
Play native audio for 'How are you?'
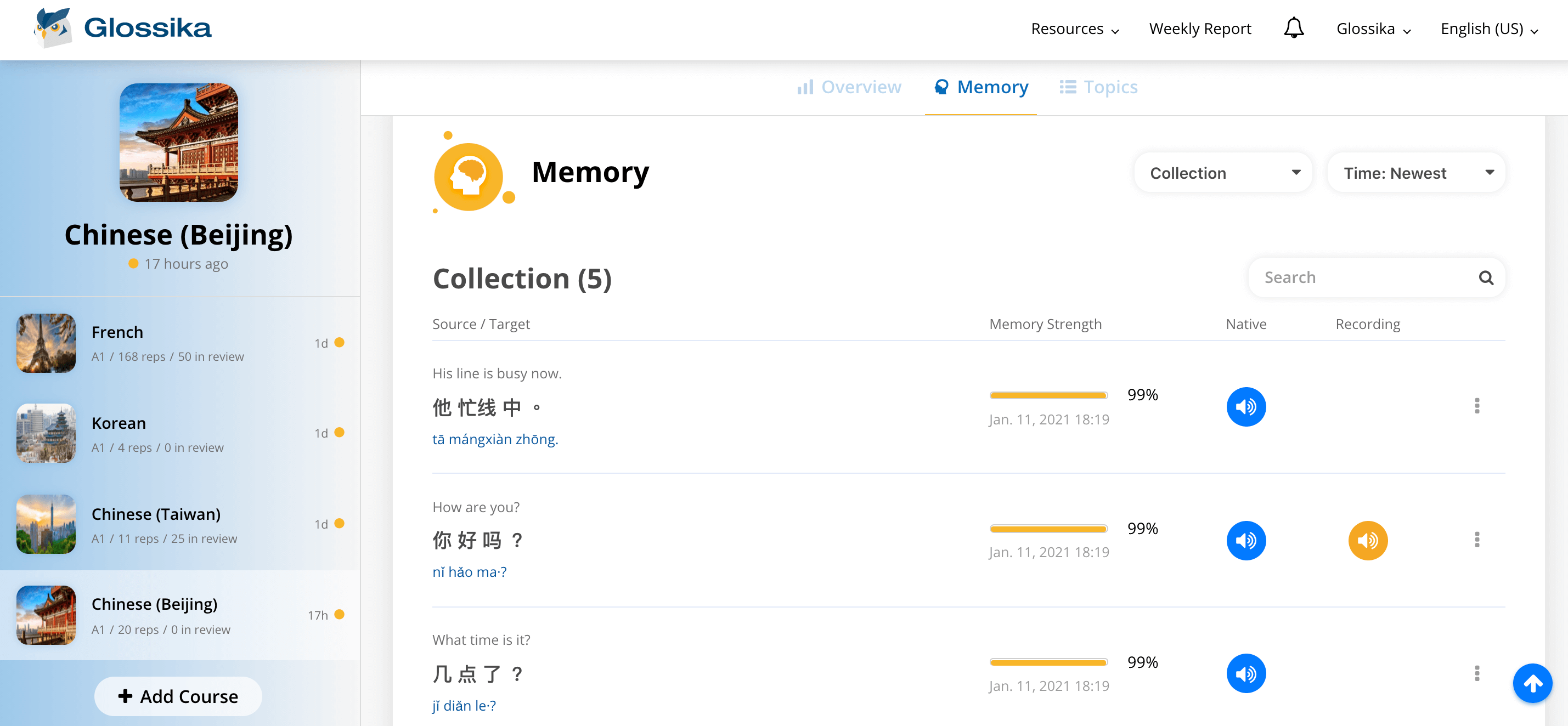(1245, 540)
